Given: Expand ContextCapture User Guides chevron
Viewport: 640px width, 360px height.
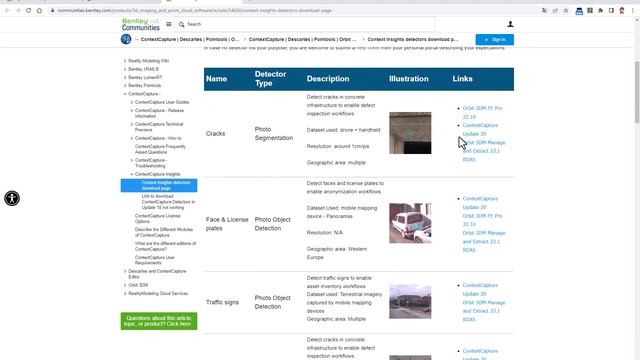Looking at the screenshot, I should 132,102.
